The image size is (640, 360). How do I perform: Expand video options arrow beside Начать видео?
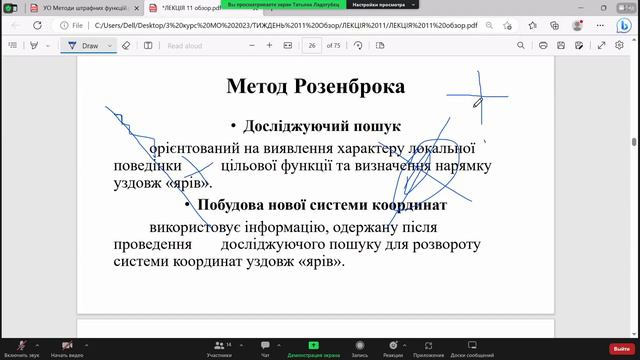86,345
